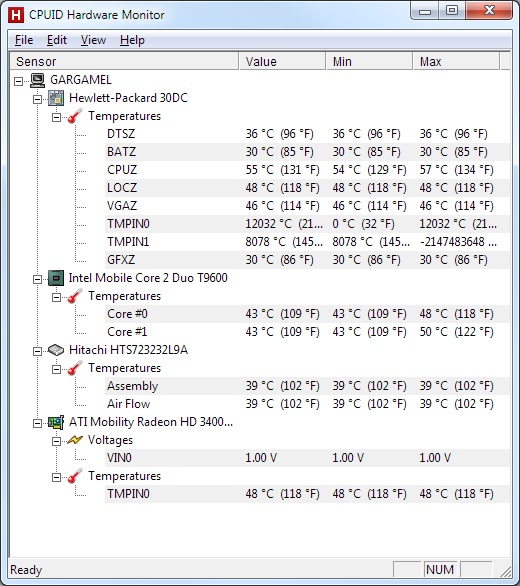Viewport: 520px width, 586px height.
Task: Click the GARGAMEL computer icon
Action: point(38,80)
